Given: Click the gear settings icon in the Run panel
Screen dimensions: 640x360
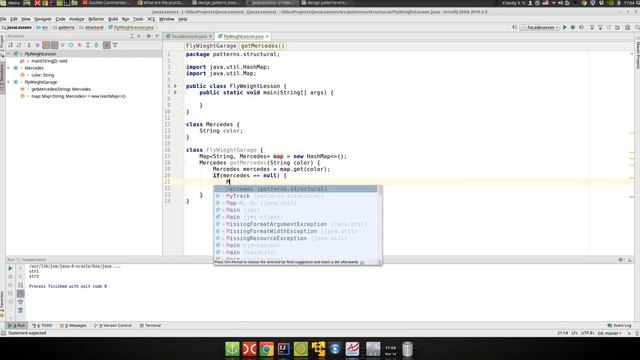Looking at the screenshot, I should tap(620, 260).
